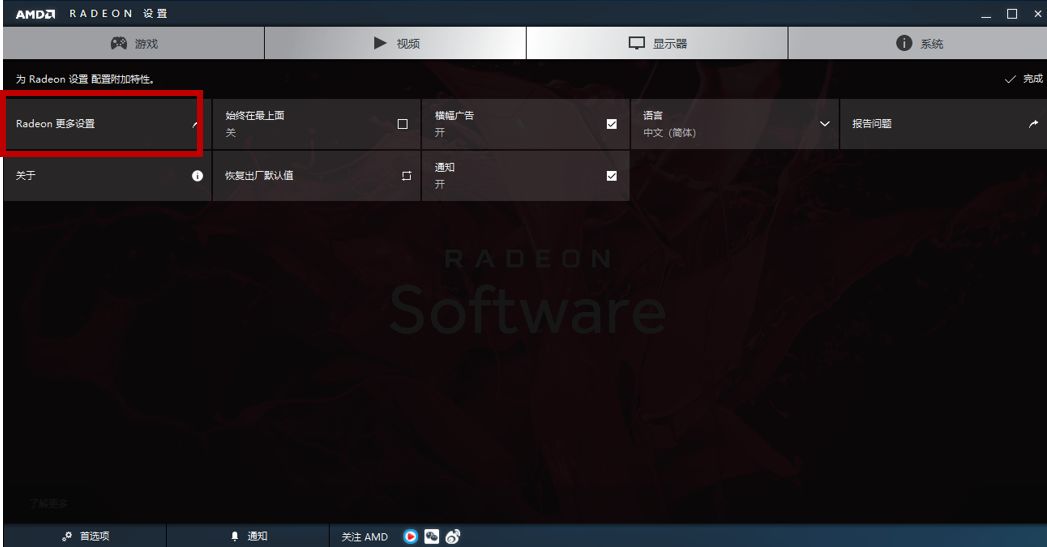Click the play triangle icon on 视频 tab
Viewport: 1047px width, 547px height.
coord(380,43)
